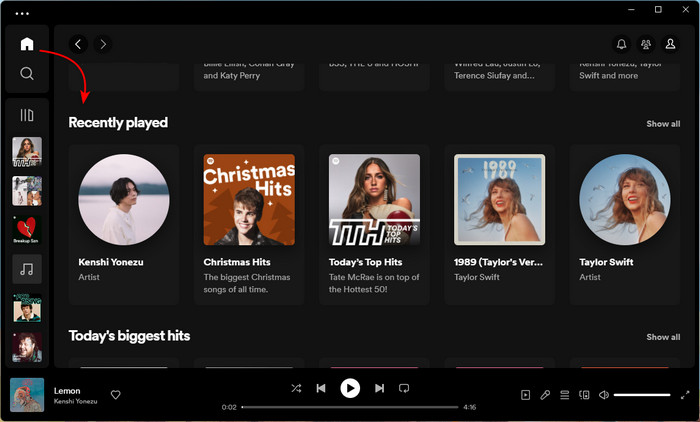Toggle repeat mode
The width and height of the screenshot is (700, 422).
(x=404, y=389)
